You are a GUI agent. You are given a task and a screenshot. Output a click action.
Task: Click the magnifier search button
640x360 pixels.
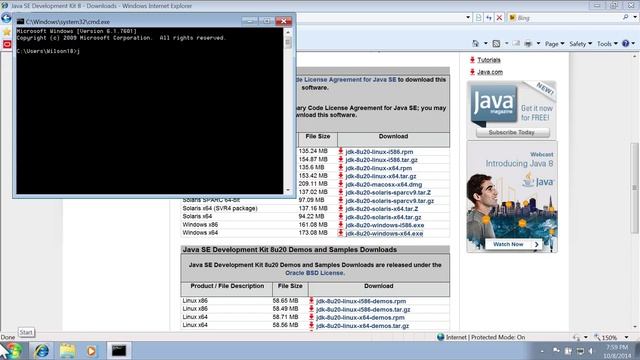(x=625, y=17)
